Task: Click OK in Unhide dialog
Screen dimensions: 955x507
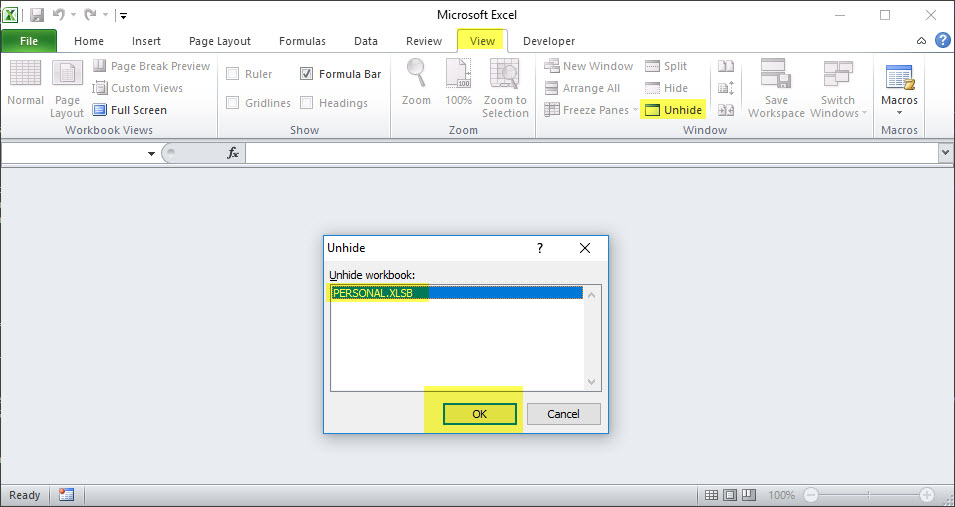Action: (479, 414)
